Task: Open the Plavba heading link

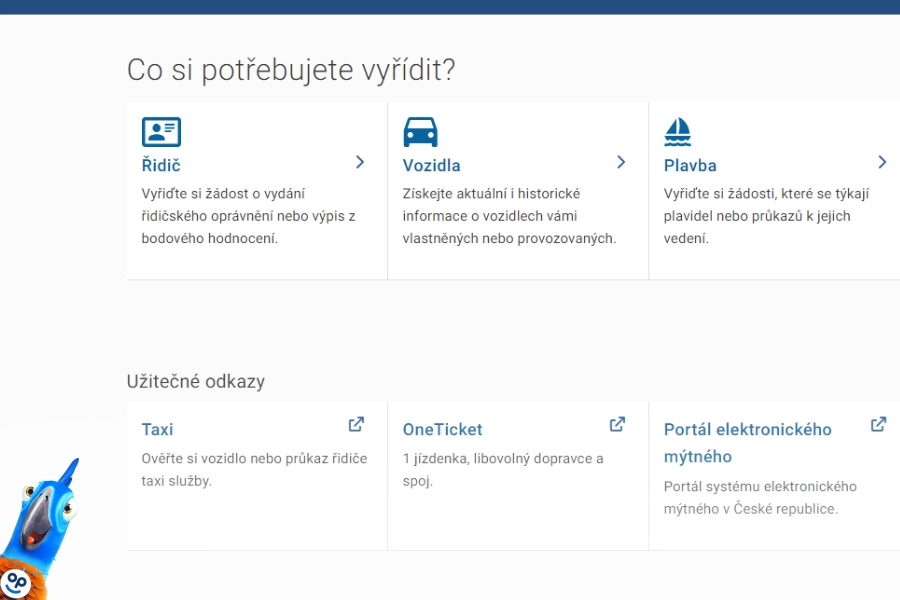Action: point(690,166)
